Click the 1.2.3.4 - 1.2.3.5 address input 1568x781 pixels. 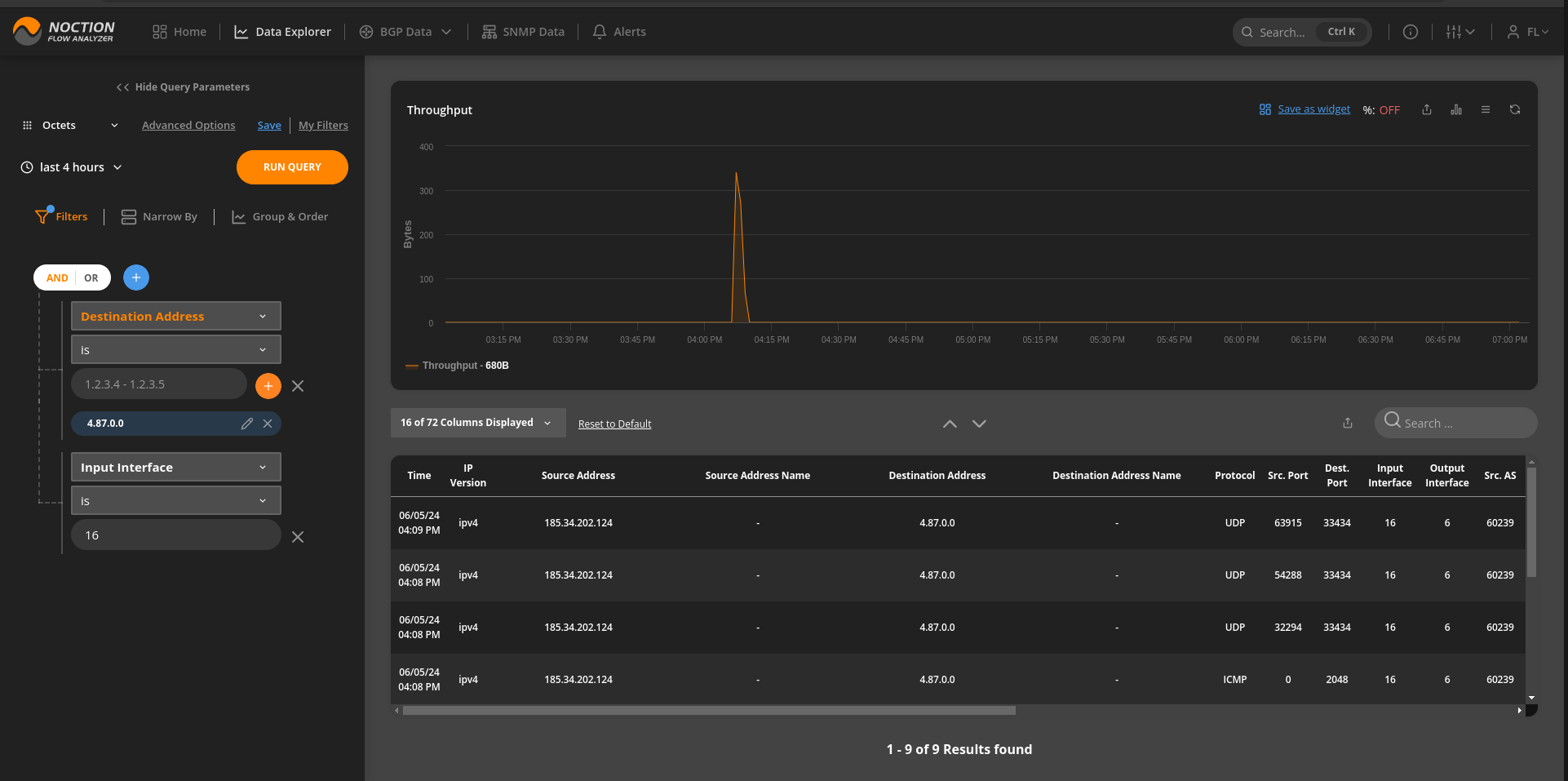pyautogui.click(x=159, y=384)
